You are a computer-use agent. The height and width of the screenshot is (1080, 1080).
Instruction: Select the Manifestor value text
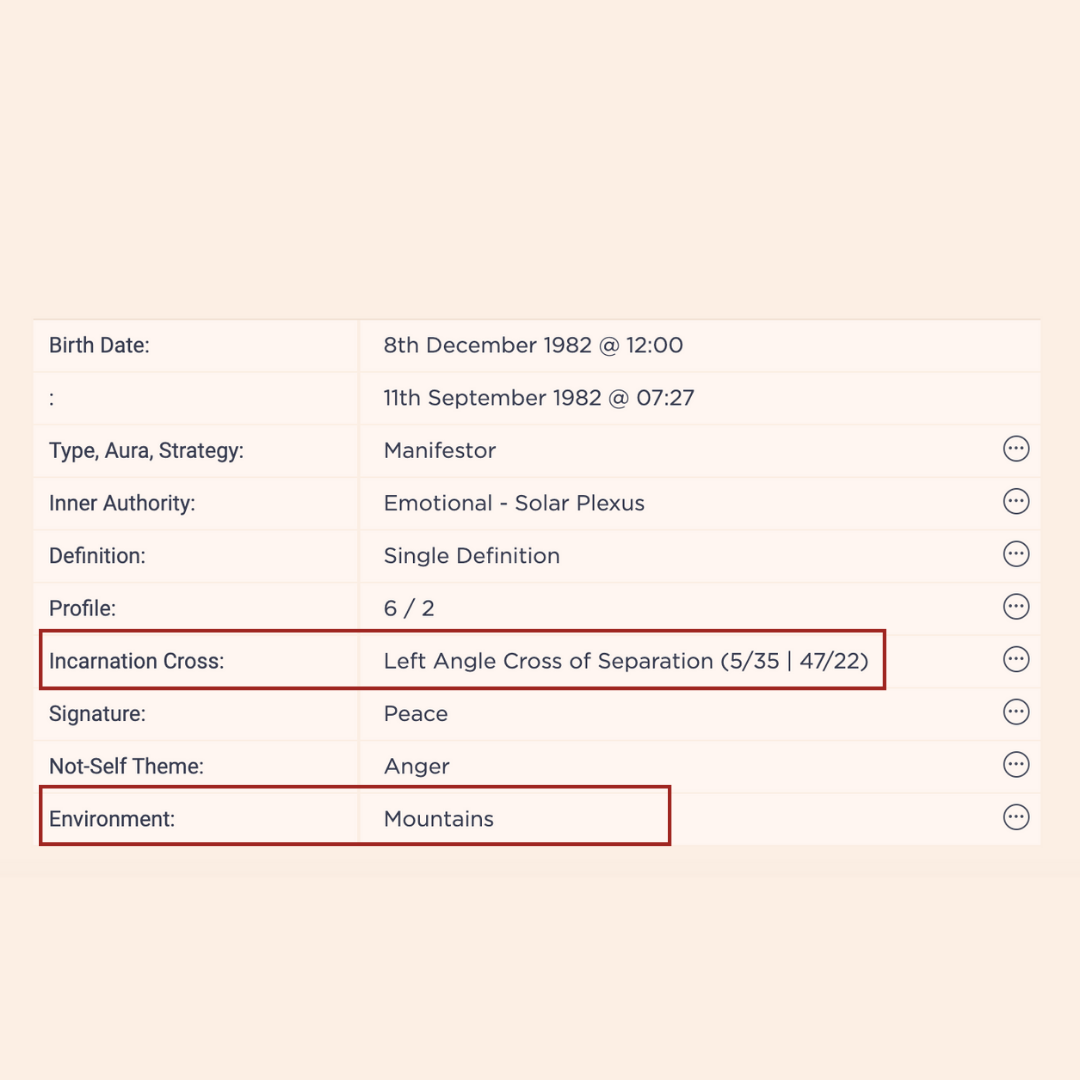[439, 450]
